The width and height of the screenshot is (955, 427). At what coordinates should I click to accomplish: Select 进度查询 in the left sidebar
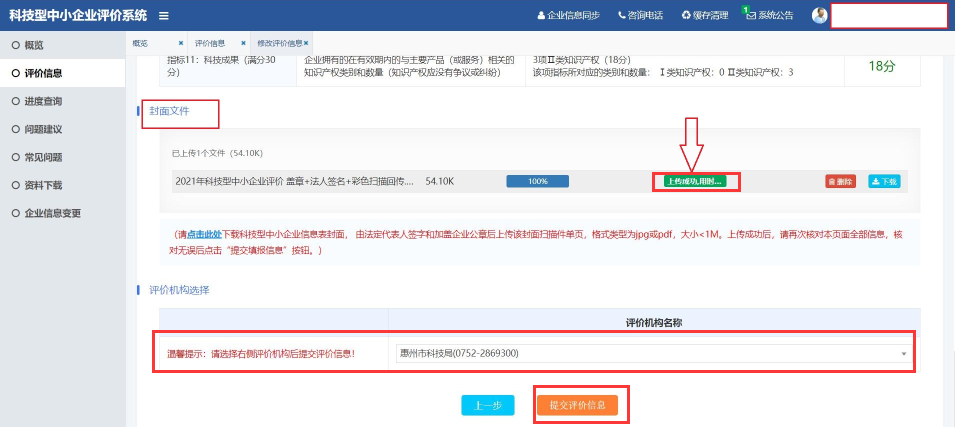[x=43, y=101]
